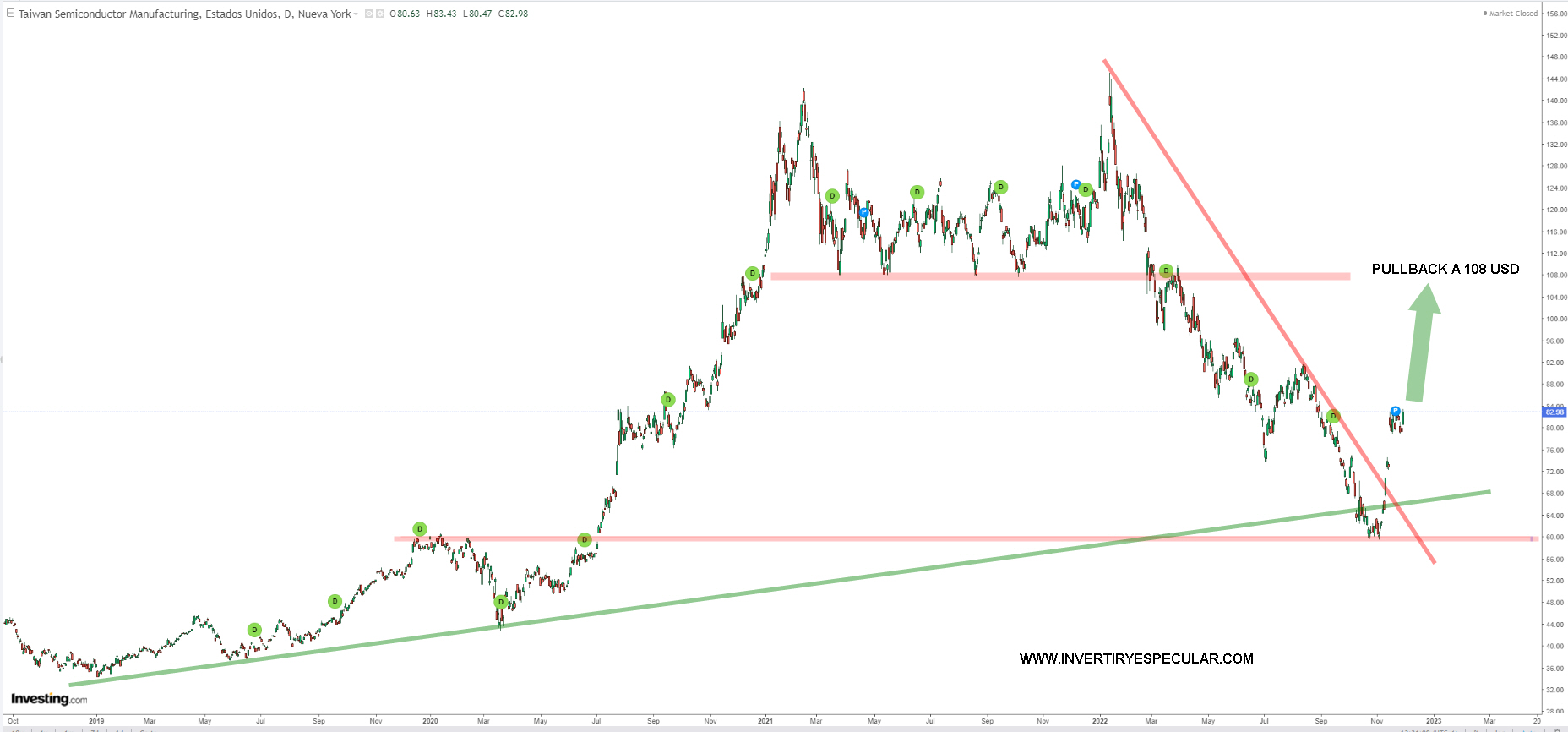Open the series settings icon before the OHLC values
The width and height of the screenshot is (1568, 732).
point(380,14)
